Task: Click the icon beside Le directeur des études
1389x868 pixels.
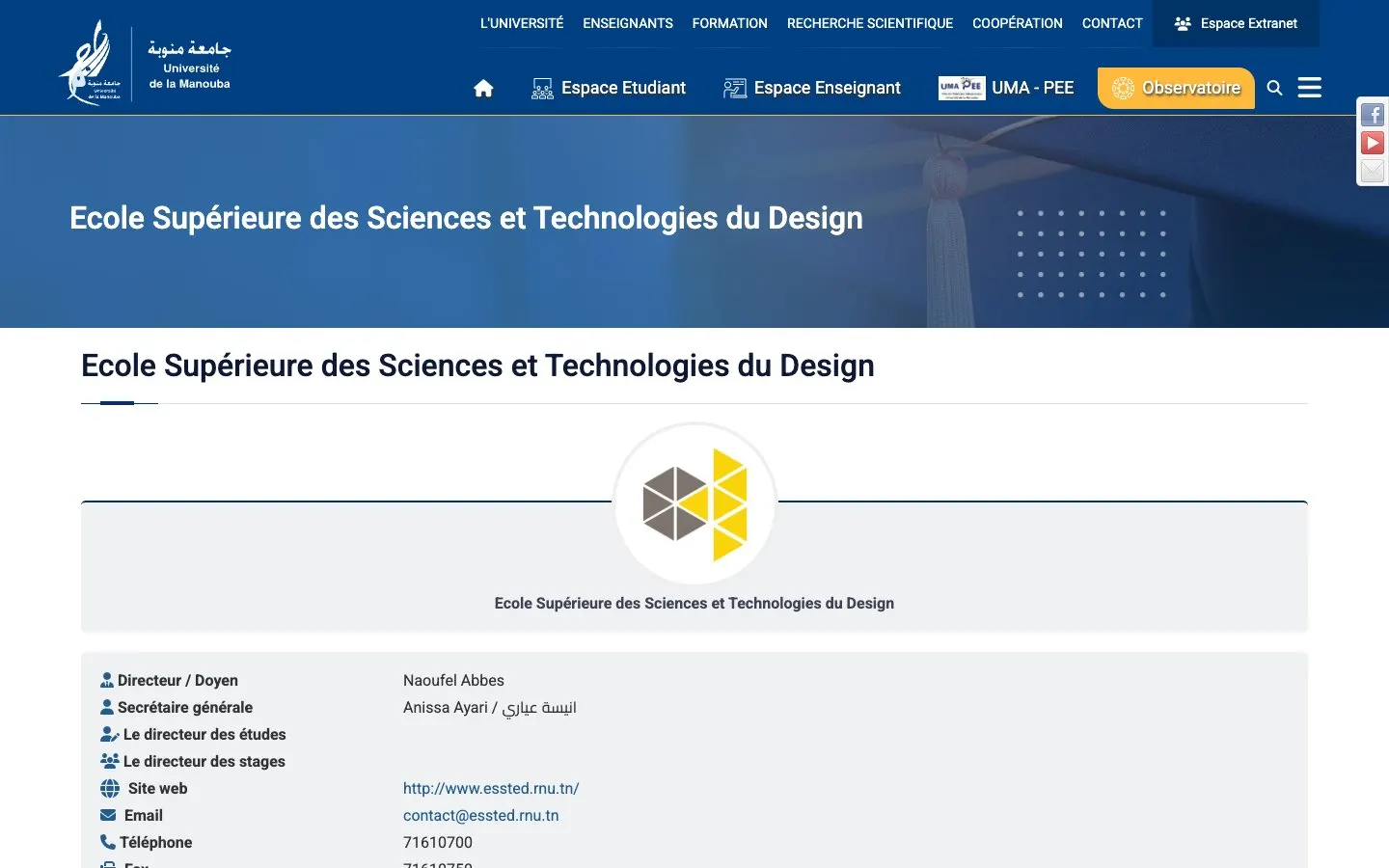Action: 110,734
